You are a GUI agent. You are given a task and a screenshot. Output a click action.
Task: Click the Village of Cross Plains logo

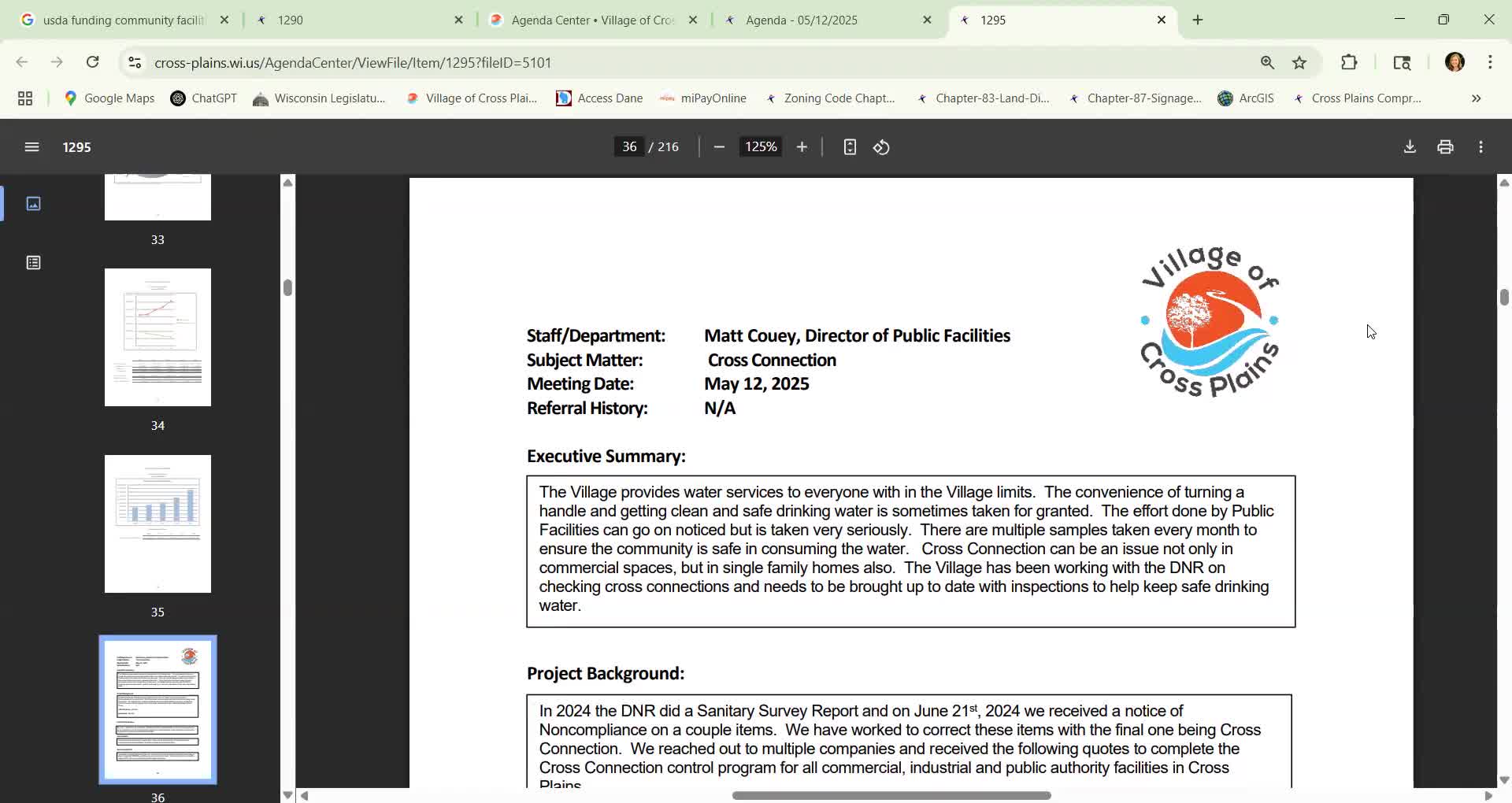click(1210, 321)
